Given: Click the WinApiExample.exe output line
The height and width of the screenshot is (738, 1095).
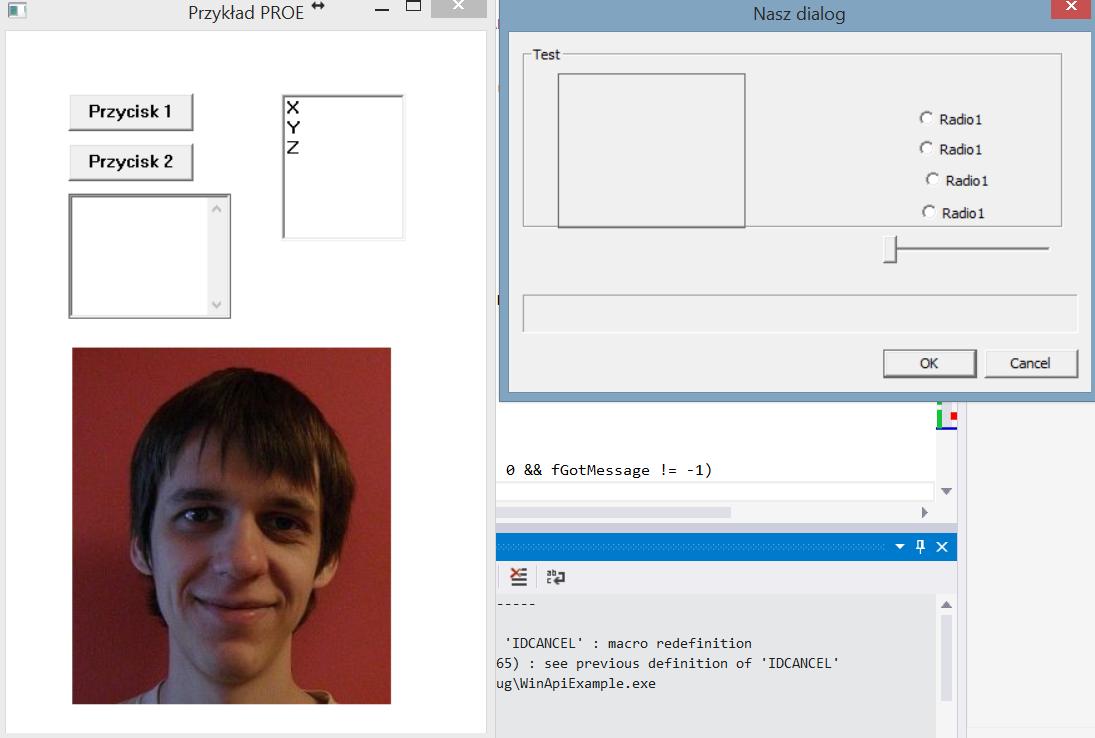Looking at the screenshot, I should [576, 684].
